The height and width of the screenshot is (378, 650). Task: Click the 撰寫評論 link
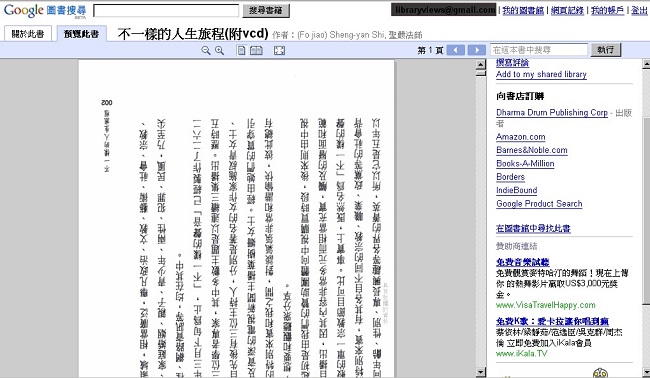coord(512,63)
